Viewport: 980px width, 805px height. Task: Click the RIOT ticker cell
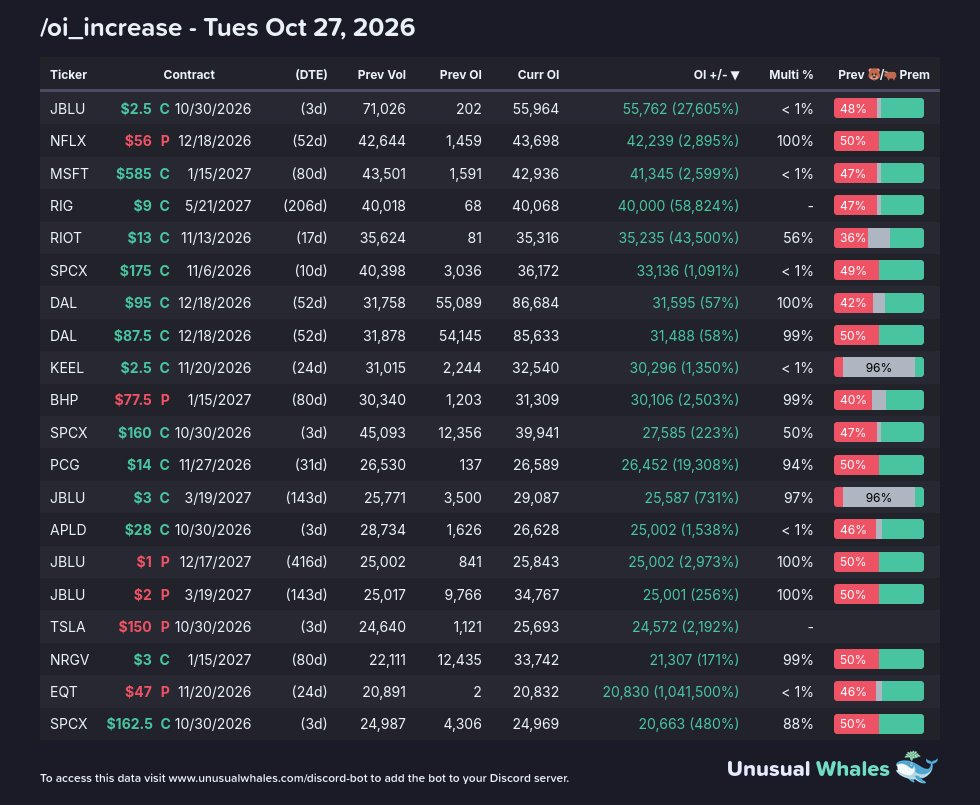coord(66,238)
